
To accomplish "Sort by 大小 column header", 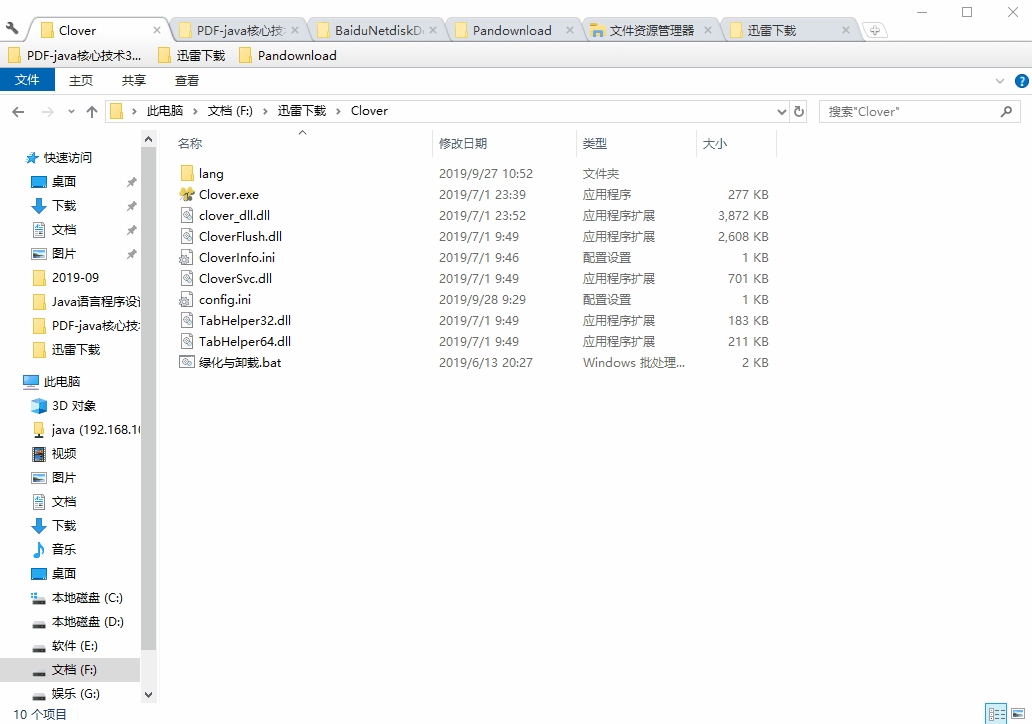I will click(736, 143).
